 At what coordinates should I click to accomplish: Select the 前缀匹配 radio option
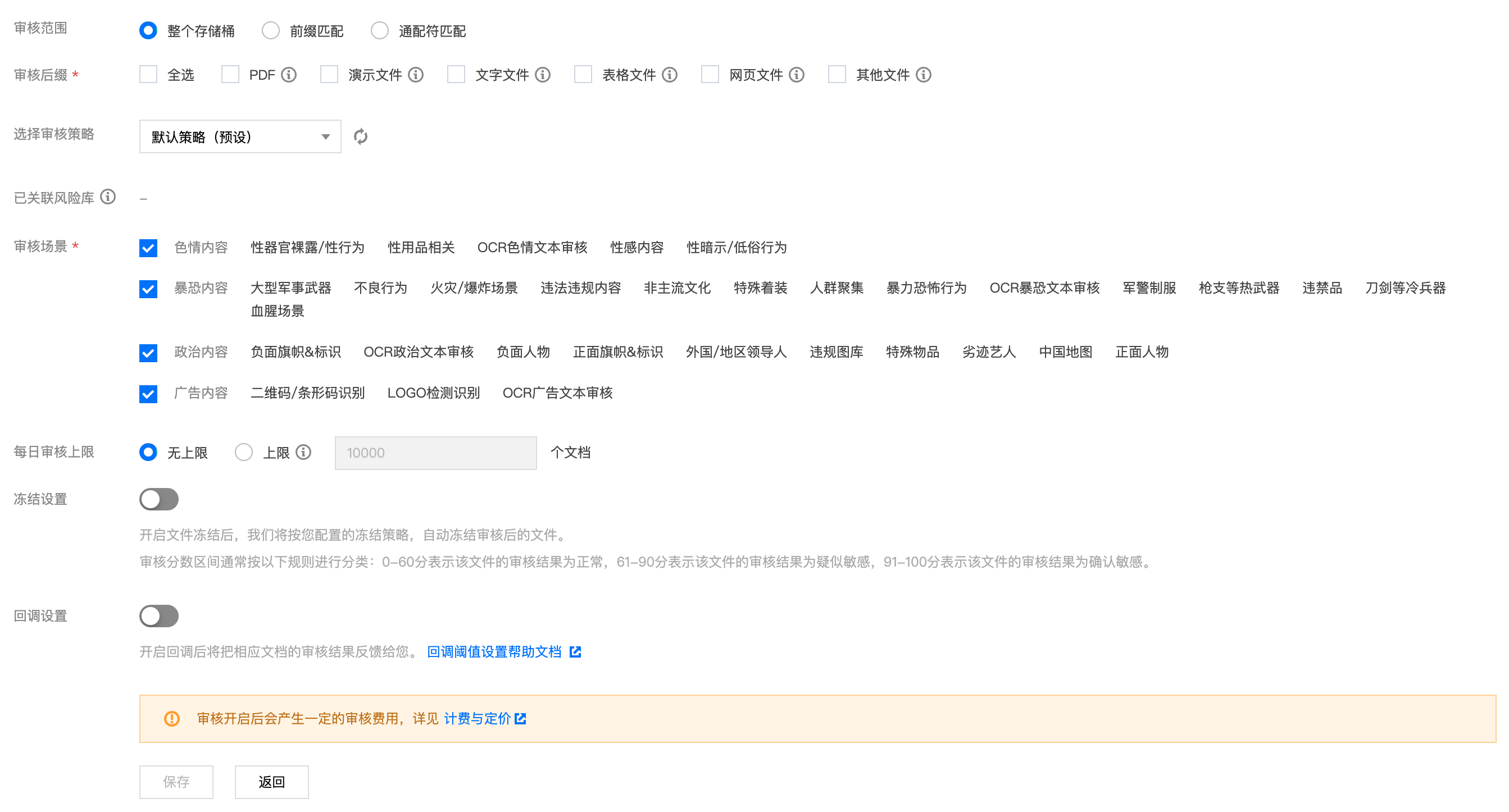pyautogui.click(x=270, y=30)
